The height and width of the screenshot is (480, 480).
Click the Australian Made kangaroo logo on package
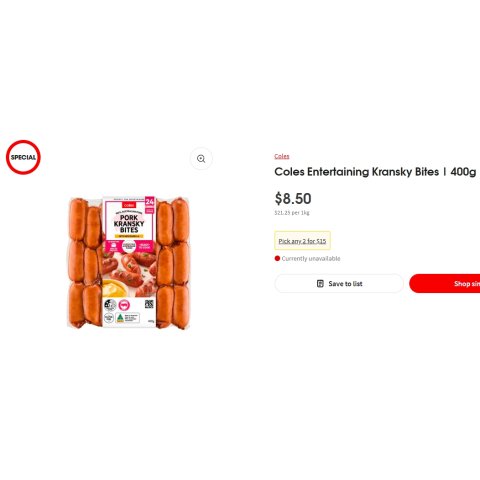pyautogui.click(x=120, y=318)
